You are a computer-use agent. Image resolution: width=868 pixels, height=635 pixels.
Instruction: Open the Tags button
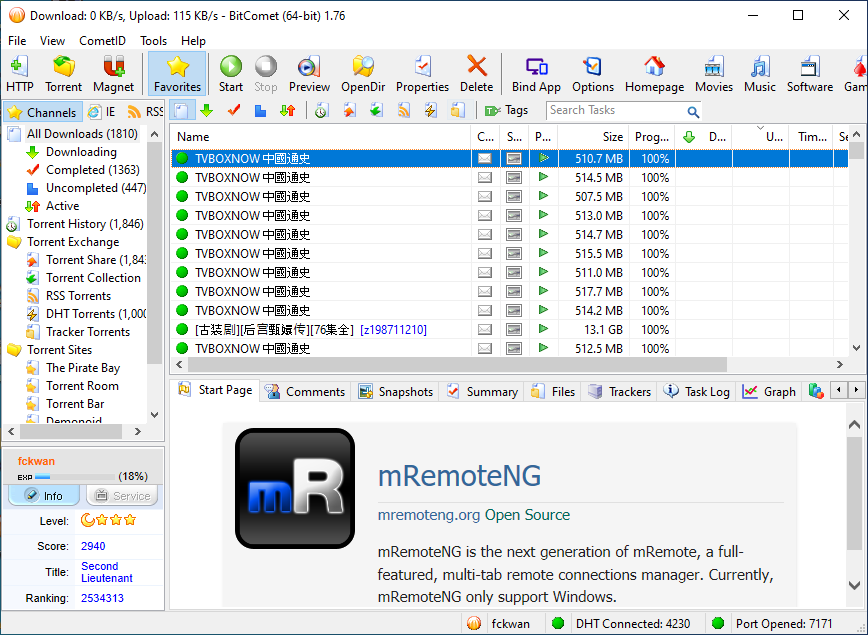click(x=507, y=111)
